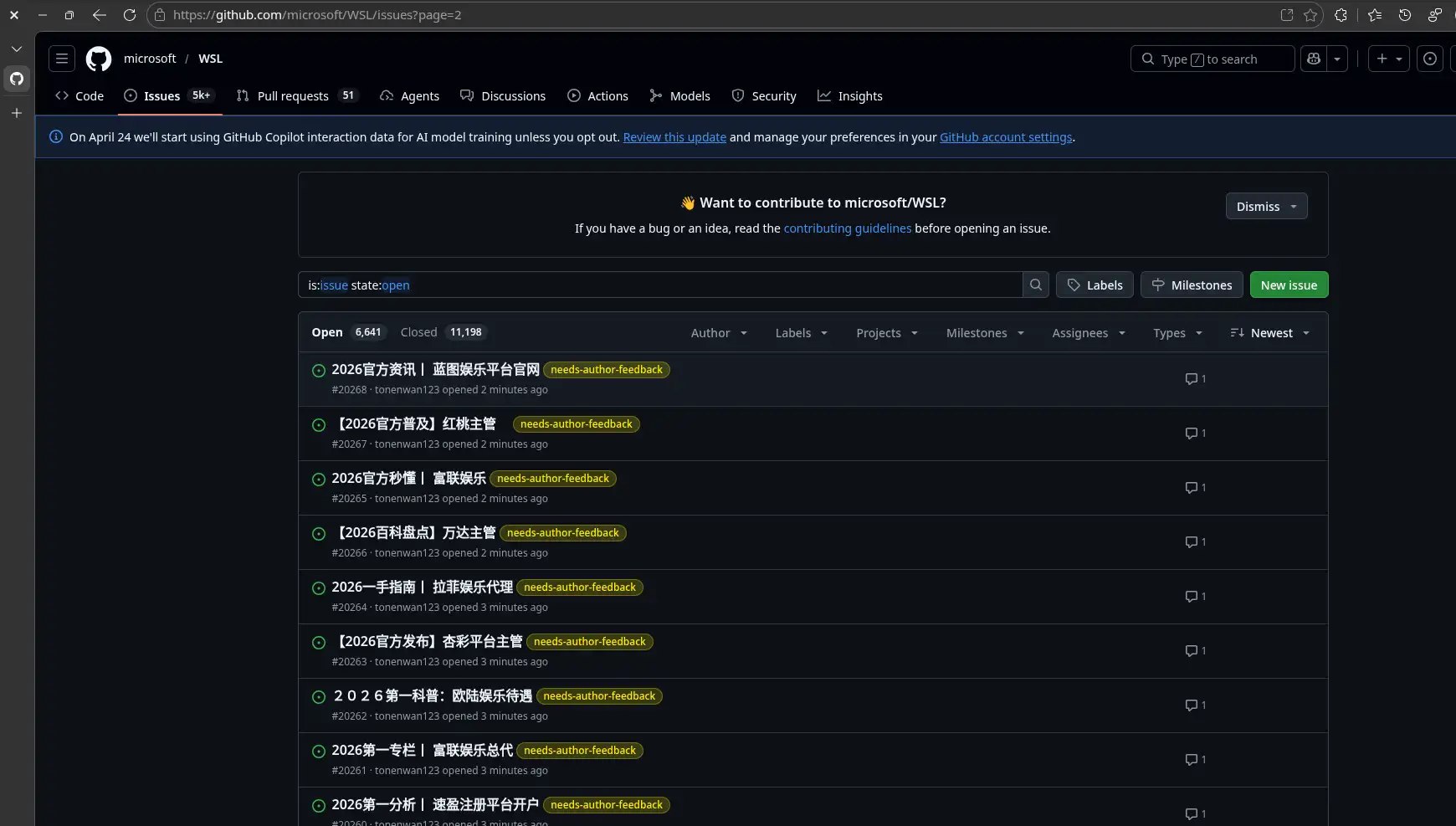1456x826 pixels.
Task: Expand the Dismiss dropdown
Action: 1267,207
